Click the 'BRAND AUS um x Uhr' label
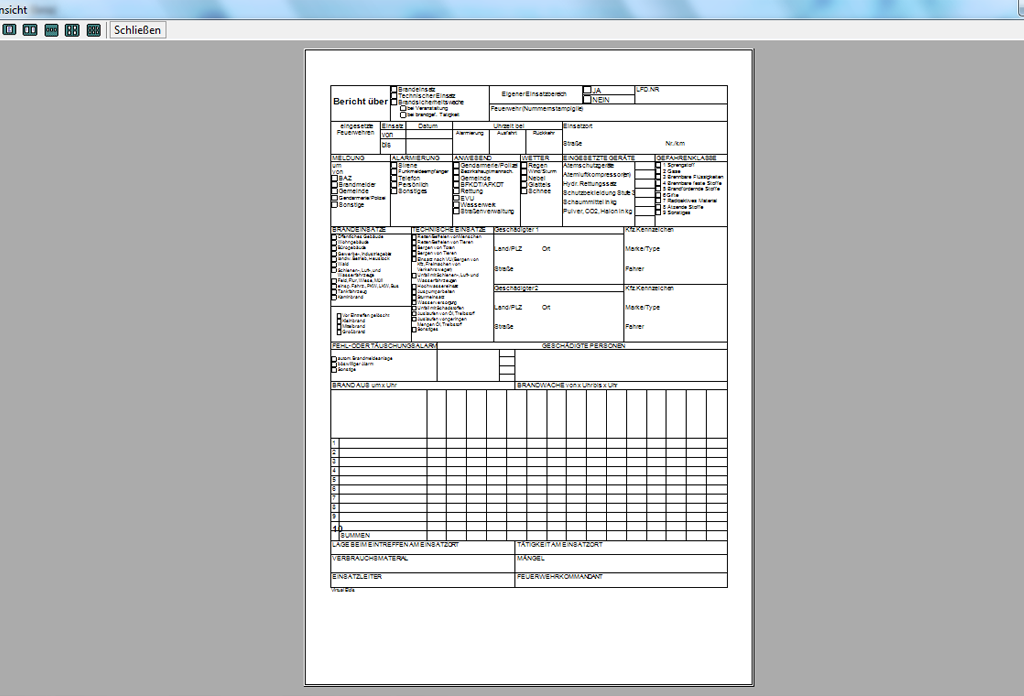 tap(364, 385)
